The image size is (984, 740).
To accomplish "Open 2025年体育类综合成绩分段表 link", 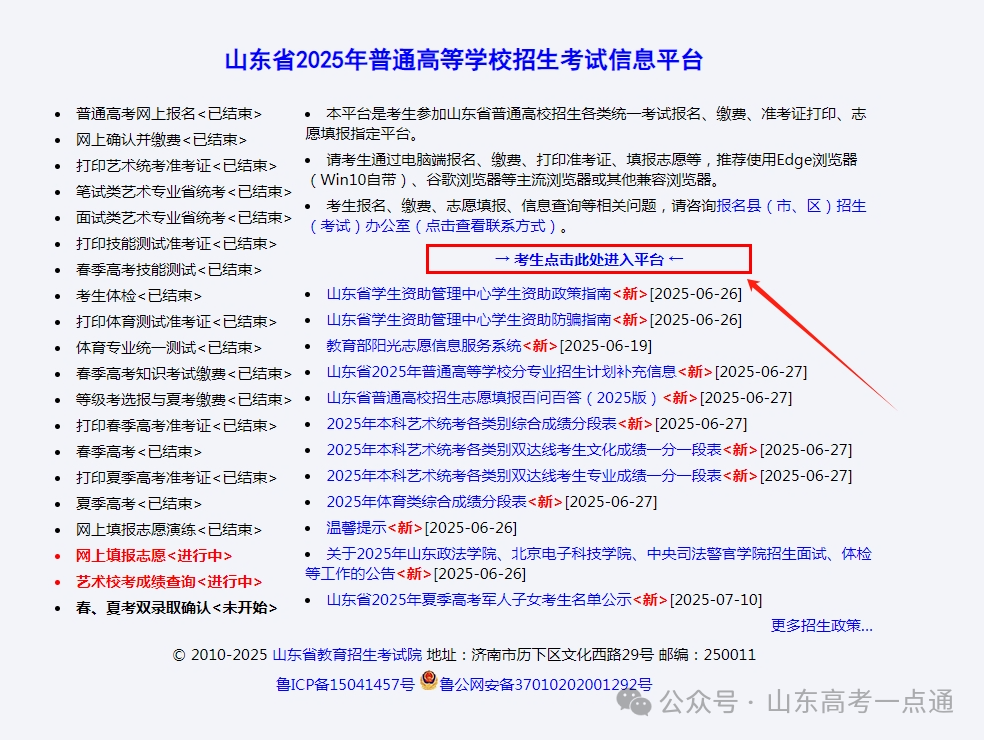I will [426, 502].
